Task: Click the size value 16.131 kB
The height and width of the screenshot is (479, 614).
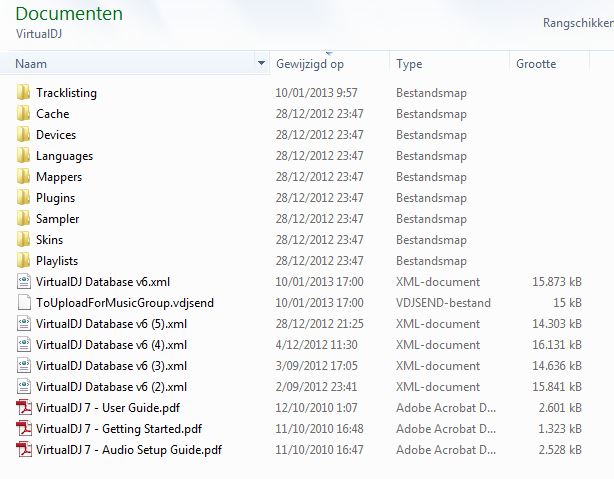Action: click(557, 345)
